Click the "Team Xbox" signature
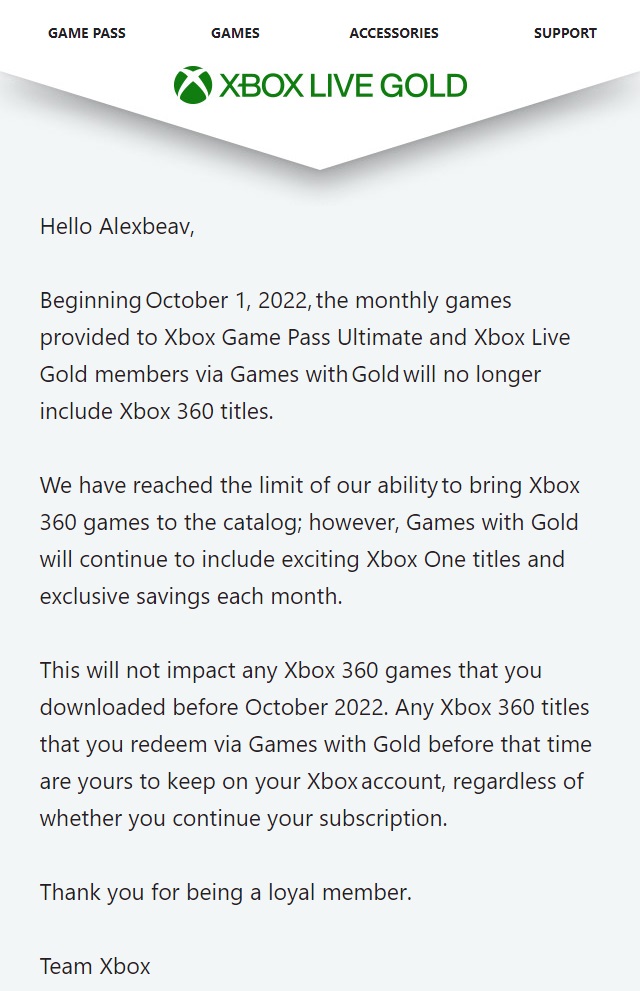The image size is (640, 991). click(95, 966)
